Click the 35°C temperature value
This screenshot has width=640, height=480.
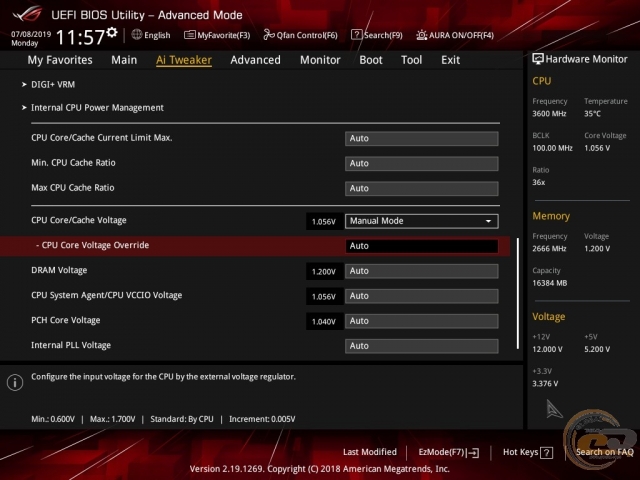[x=592, y=114]
